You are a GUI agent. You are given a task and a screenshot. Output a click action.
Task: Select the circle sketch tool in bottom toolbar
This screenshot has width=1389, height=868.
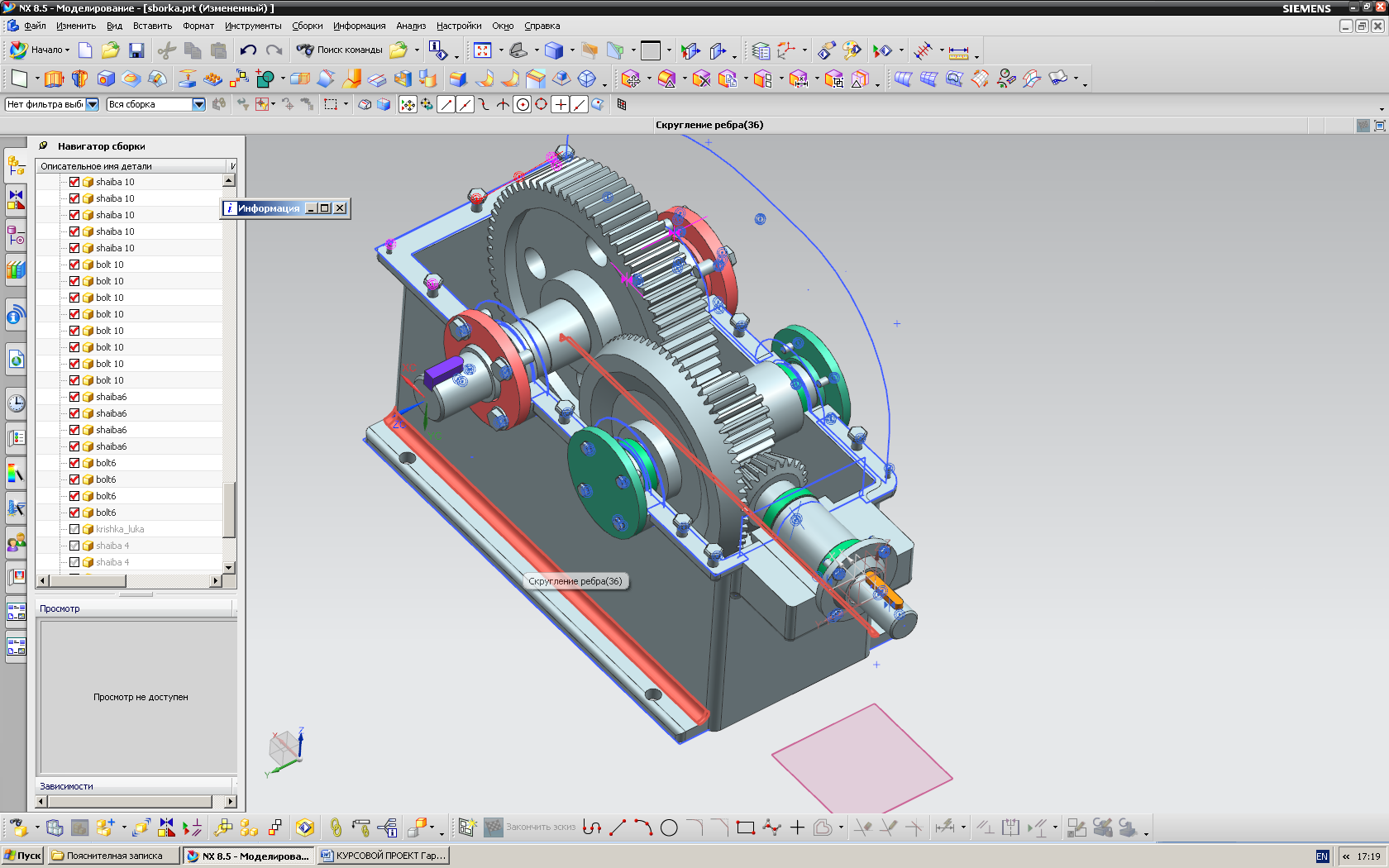pos(669,827)
